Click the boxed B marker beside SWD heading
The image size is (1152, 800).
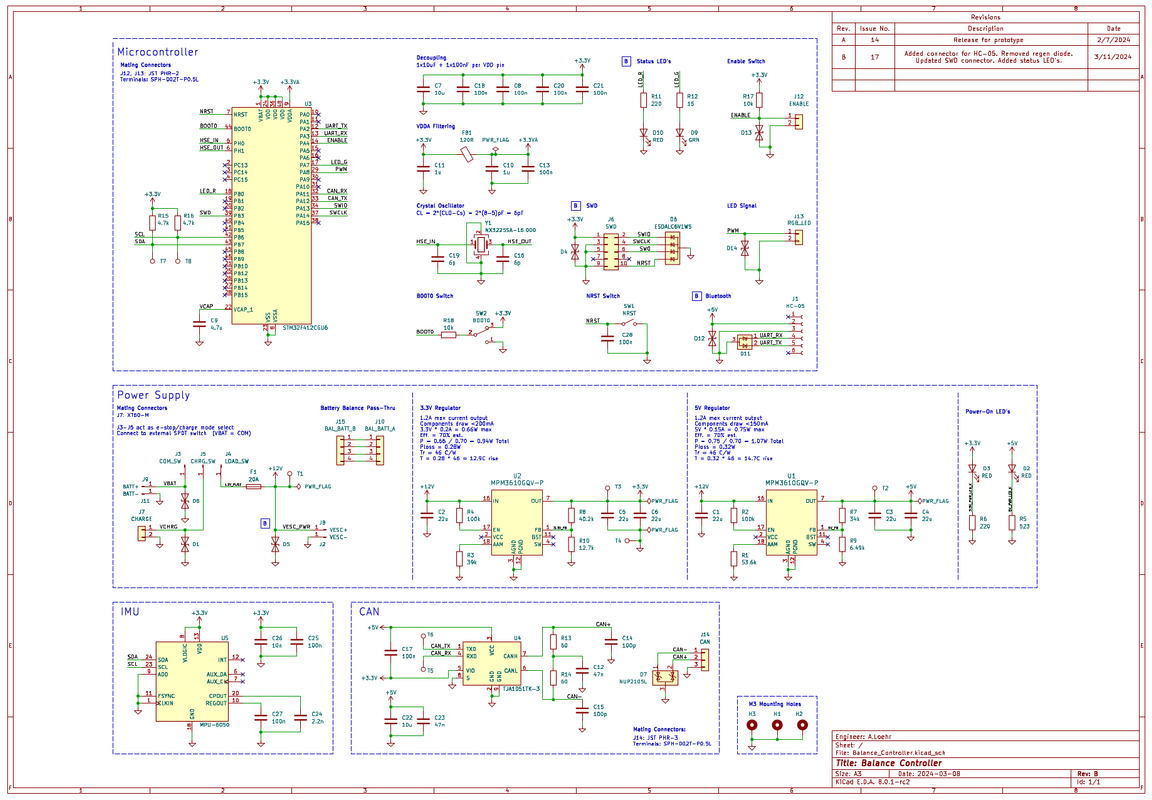click(576, 206)
